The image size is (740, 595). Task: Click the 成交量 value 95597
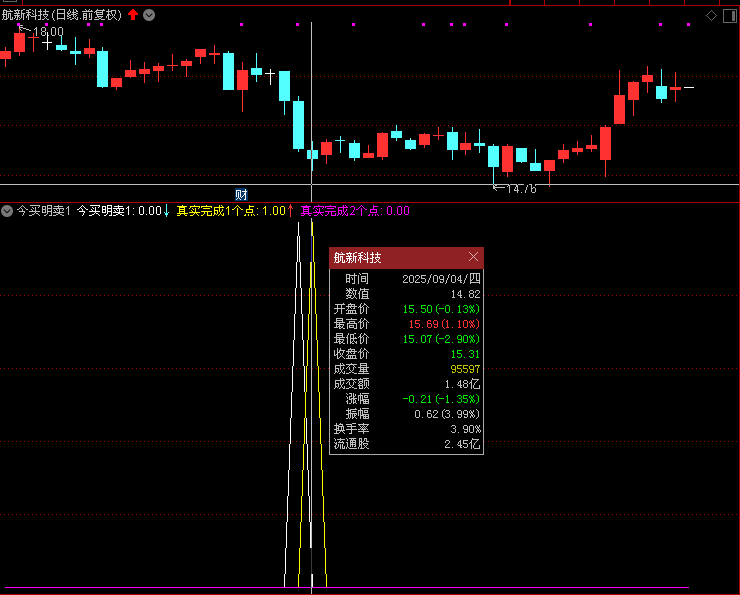coord(465,369)
